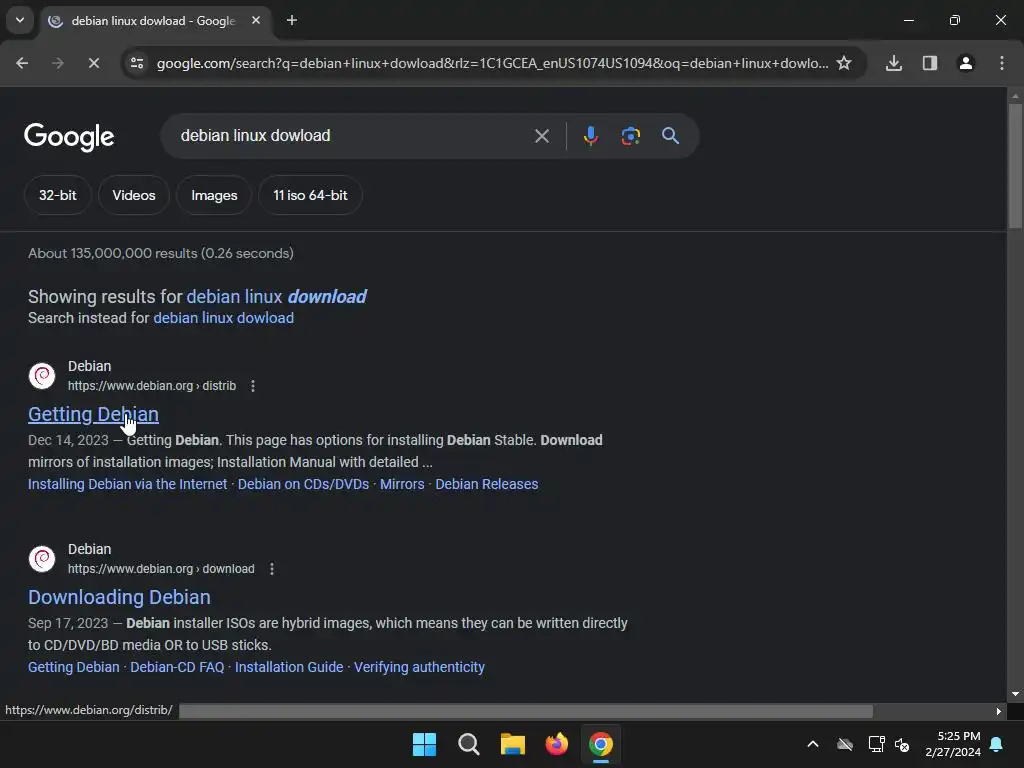Image resolution: width=1024 pixels, height=768 pixels.
Task: Stop loading the page
Action: tap(93, 63)
